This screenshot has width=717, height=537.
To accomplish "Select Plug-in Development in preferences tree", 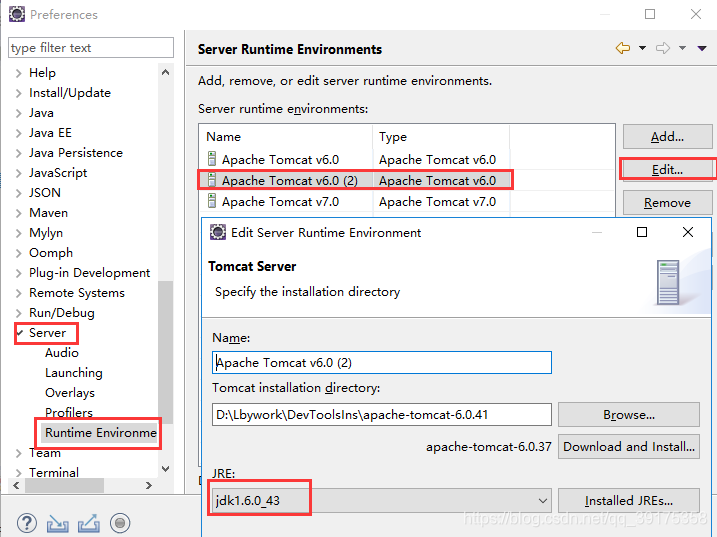I will (x=90, y=273).
